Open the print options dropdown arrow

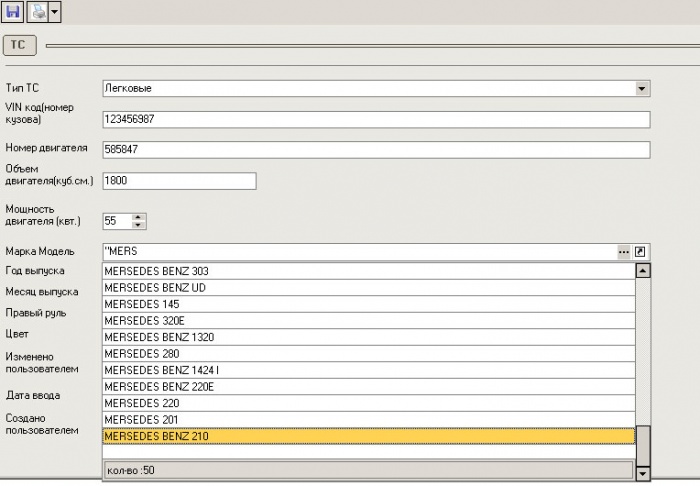54,11
